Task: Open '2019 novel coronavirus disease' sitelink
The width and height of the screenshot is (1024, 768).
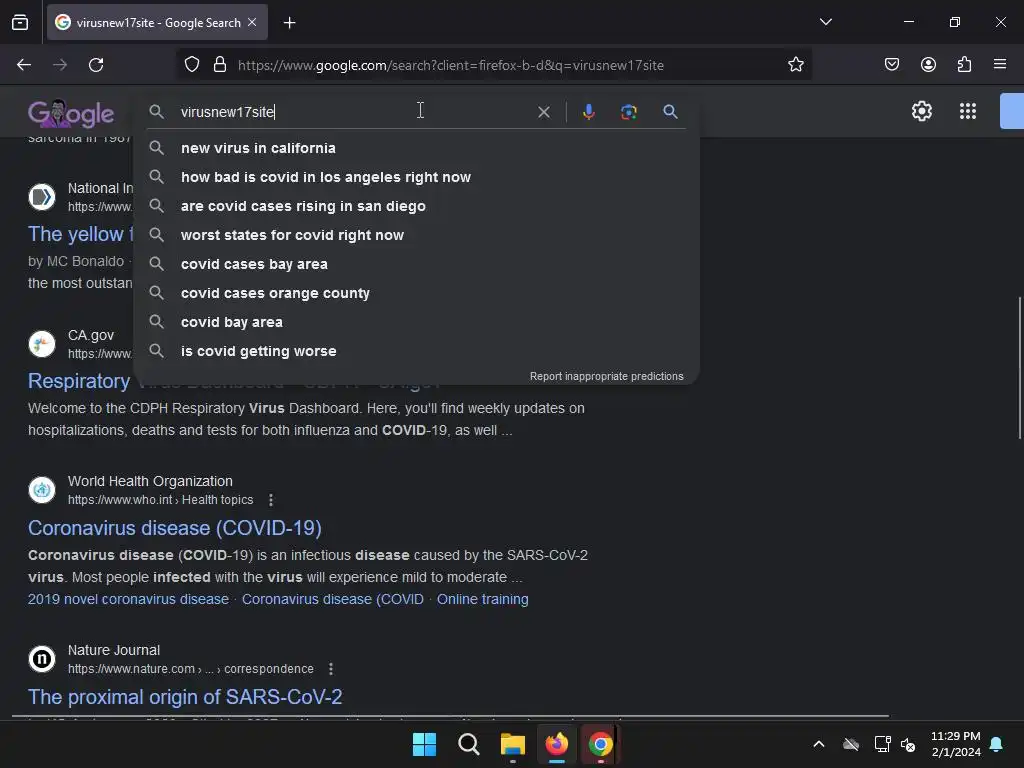Action: click(128, 599)
